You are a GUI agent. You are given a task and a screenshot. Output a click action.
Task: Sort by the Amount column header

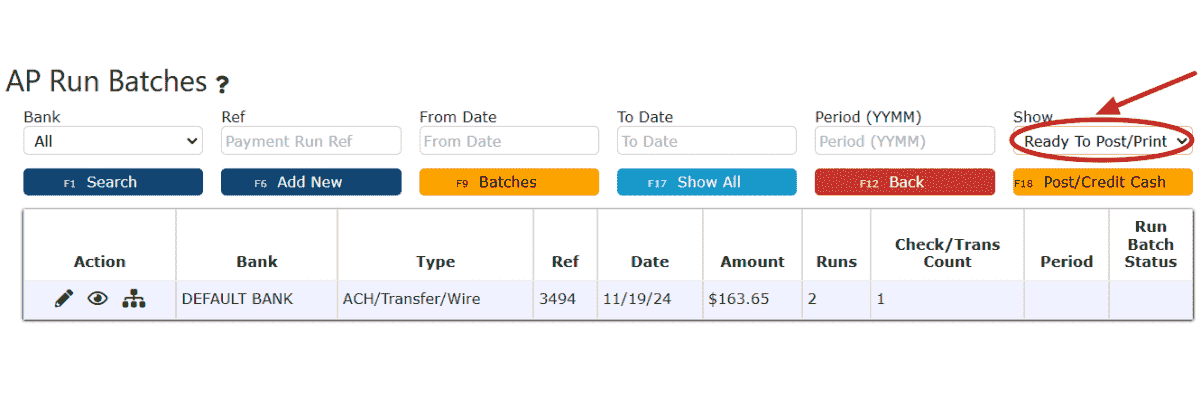pos(752,262)
